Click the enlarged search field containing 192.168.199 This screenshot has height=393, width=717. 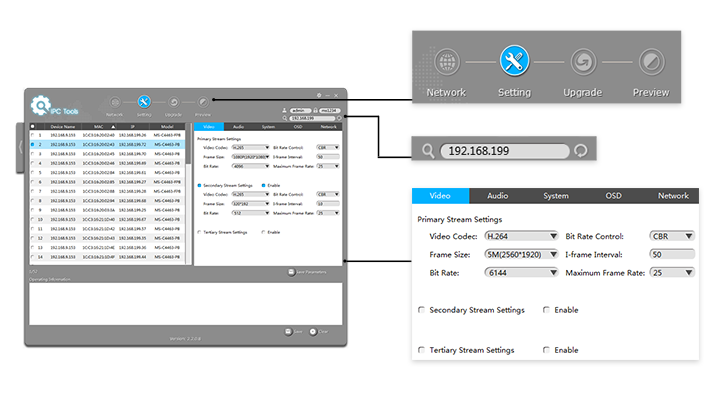click(505, 151)
